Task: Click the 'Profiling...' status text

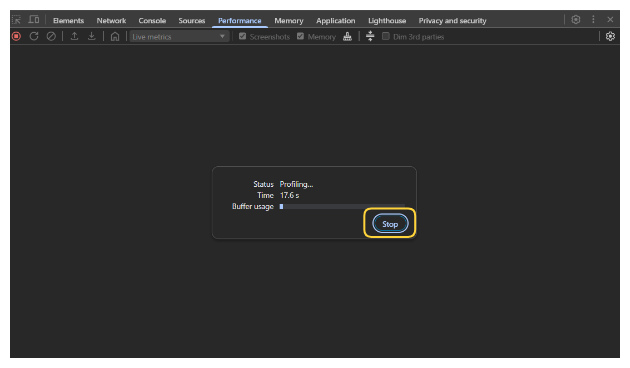Action: [297, 184]
